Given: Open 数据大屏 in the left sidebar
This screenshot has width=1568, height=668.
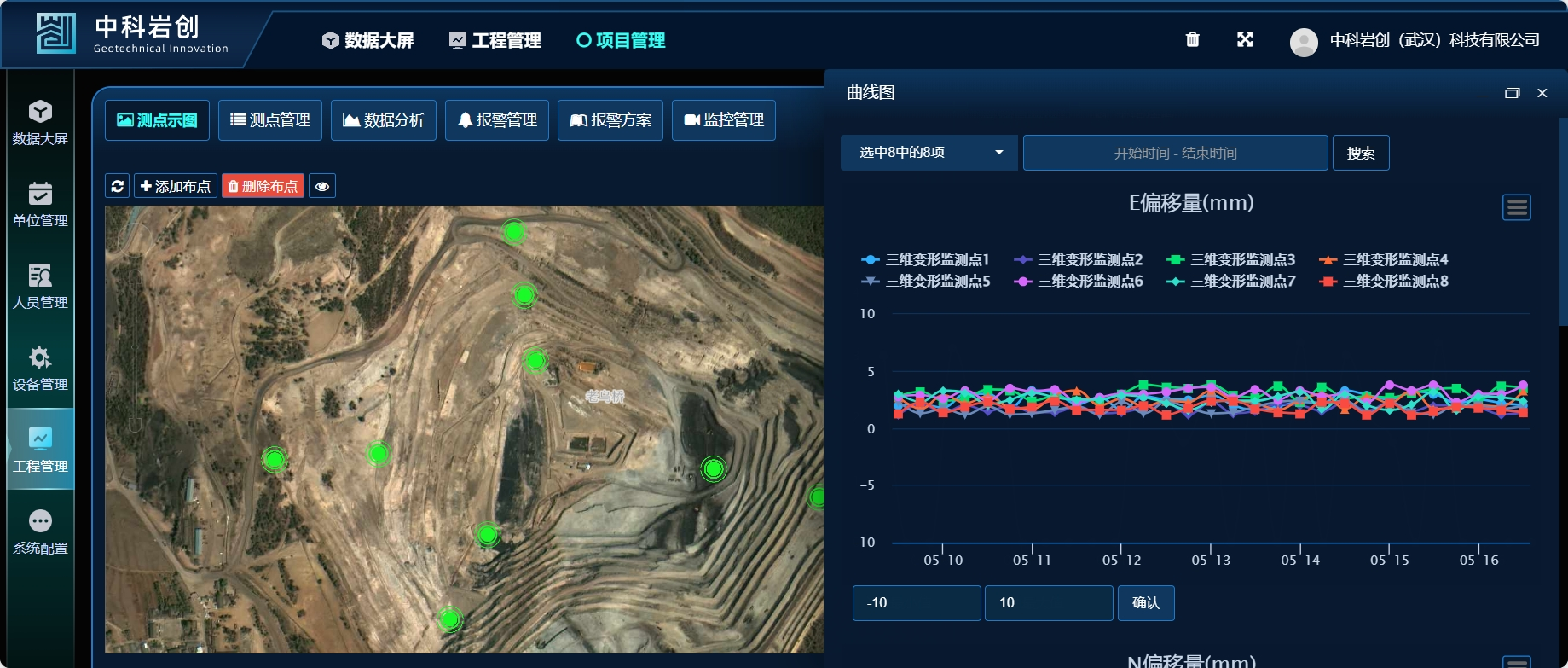Looking at the screenshot, I should [40, 123].
